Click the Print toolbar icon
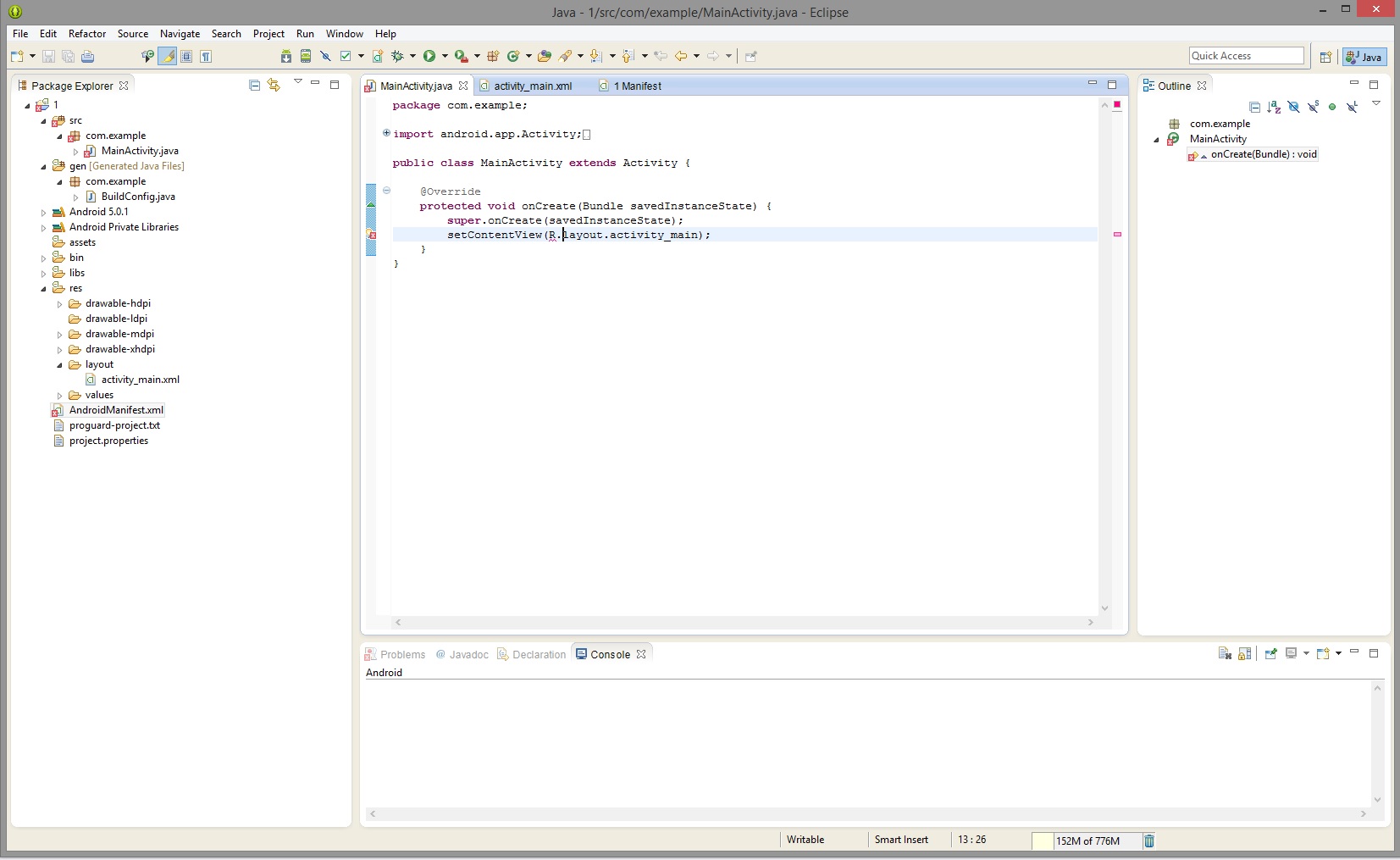 88,57
